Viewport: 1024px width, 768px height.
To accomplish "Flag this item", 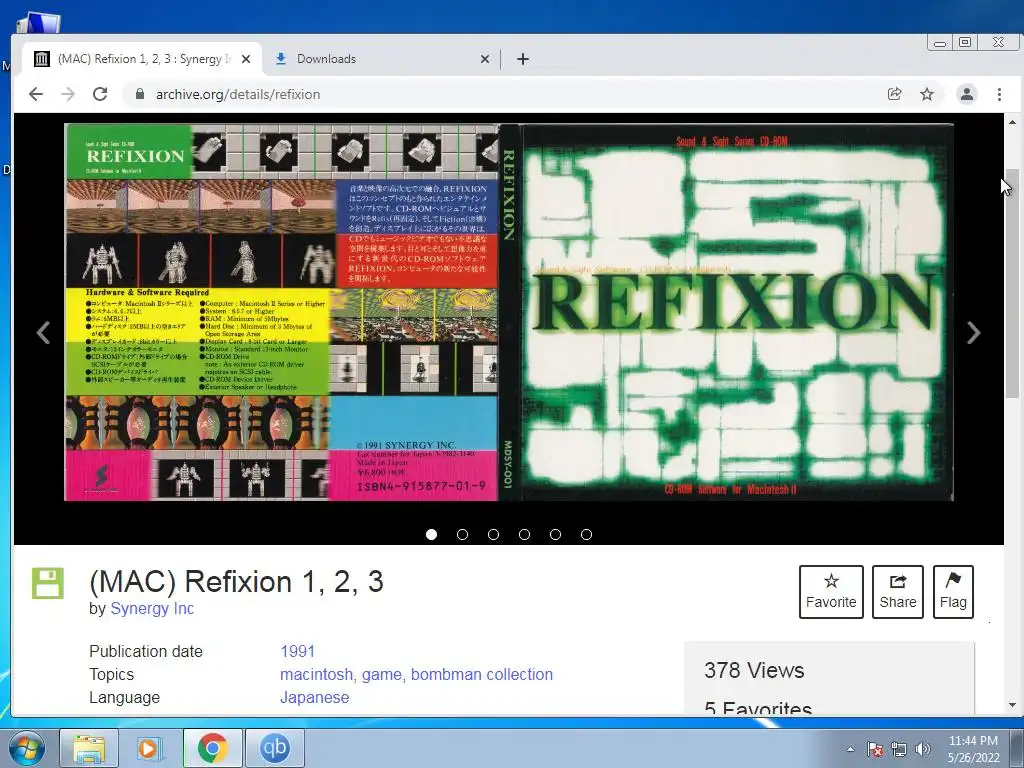I will (x=953, y=592).
